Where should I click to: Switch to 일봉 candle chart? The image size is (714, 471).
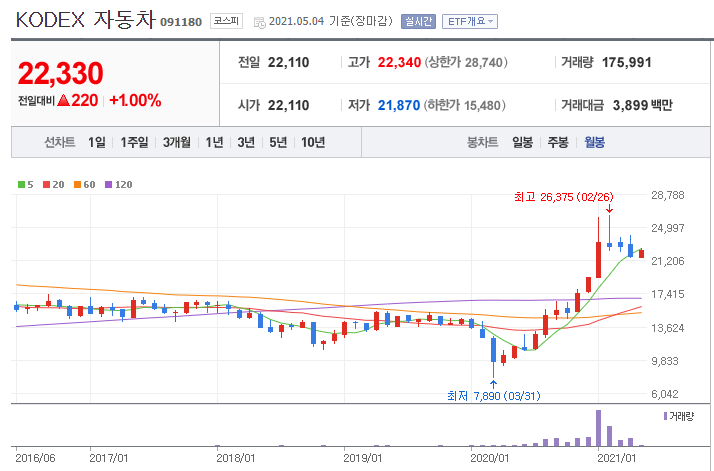coord(522,143)
